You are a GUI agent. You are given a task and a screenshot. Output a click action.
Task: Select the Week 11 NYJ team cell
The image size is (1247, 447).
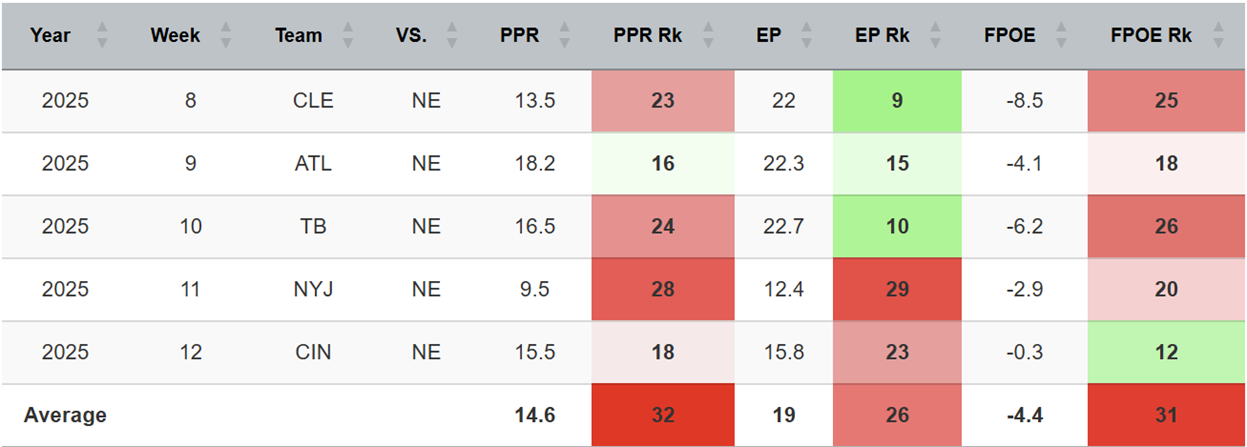click(x=313, y=290)
